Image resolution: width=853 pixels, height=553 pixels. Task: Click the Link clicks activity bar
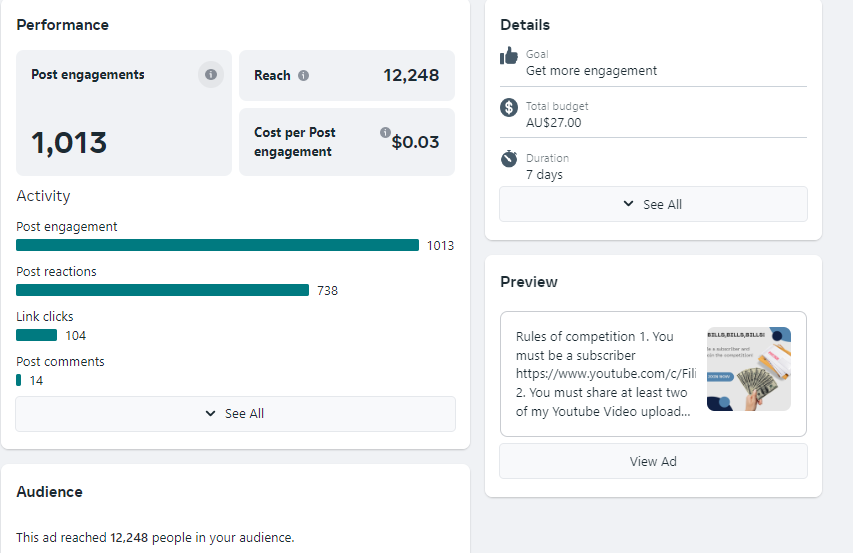(37, 335)
